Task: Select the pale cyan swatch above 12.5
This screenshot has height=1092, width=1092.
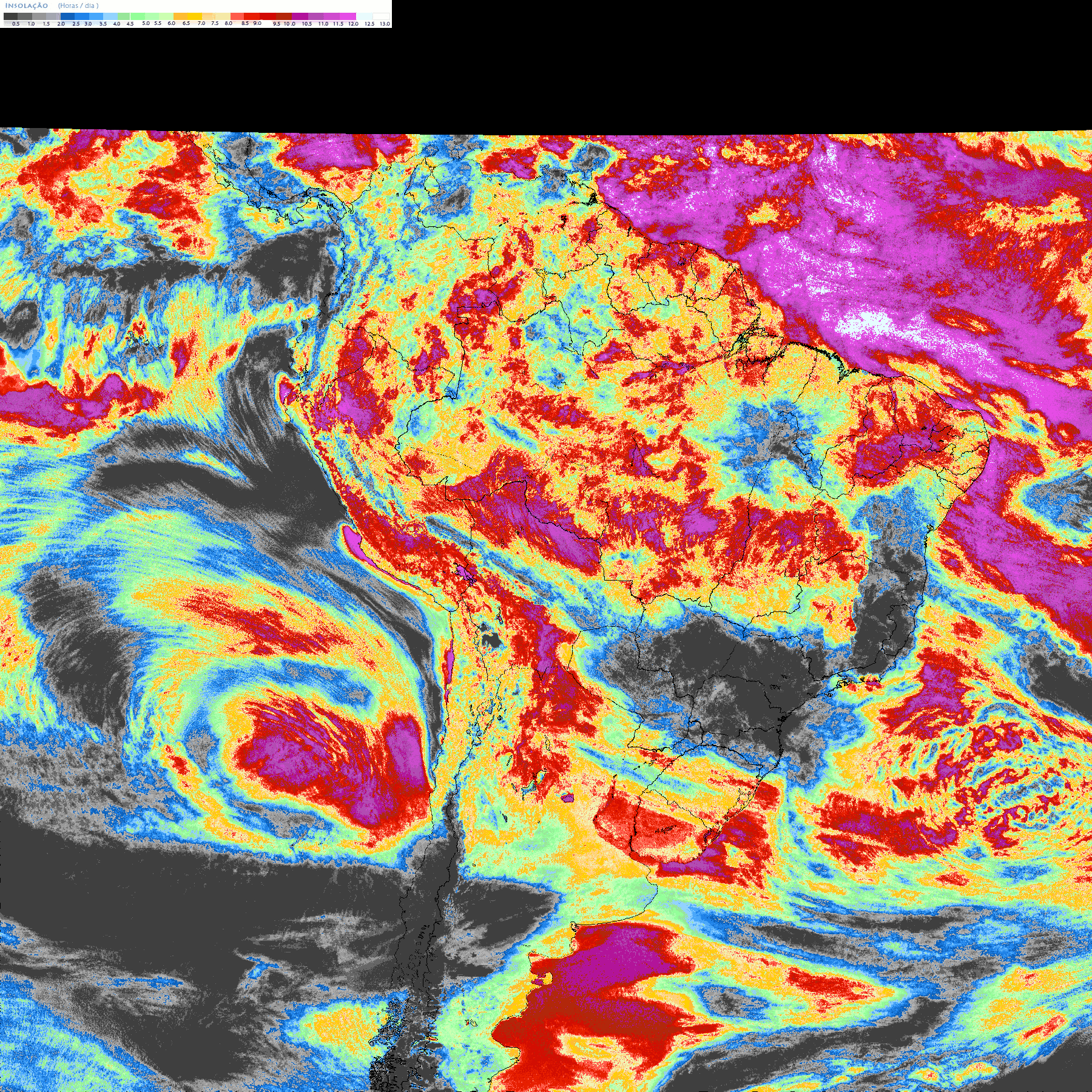Action: (x=364, y=16)
